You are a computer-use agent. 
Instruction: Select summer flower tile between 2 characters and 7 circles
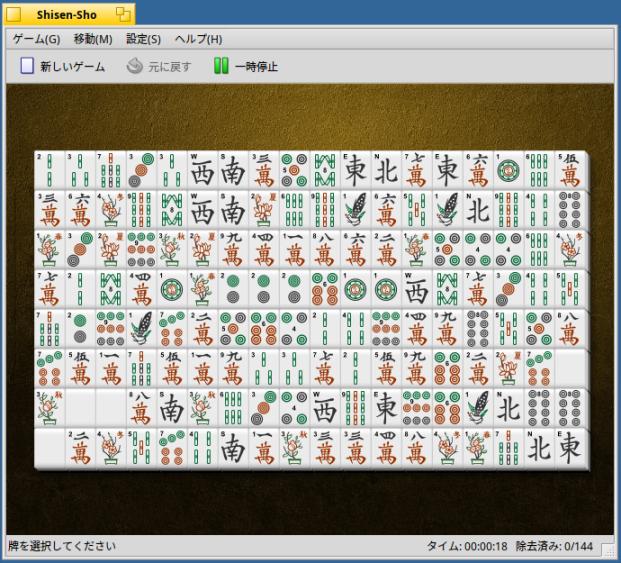click(x=509, y=368)
